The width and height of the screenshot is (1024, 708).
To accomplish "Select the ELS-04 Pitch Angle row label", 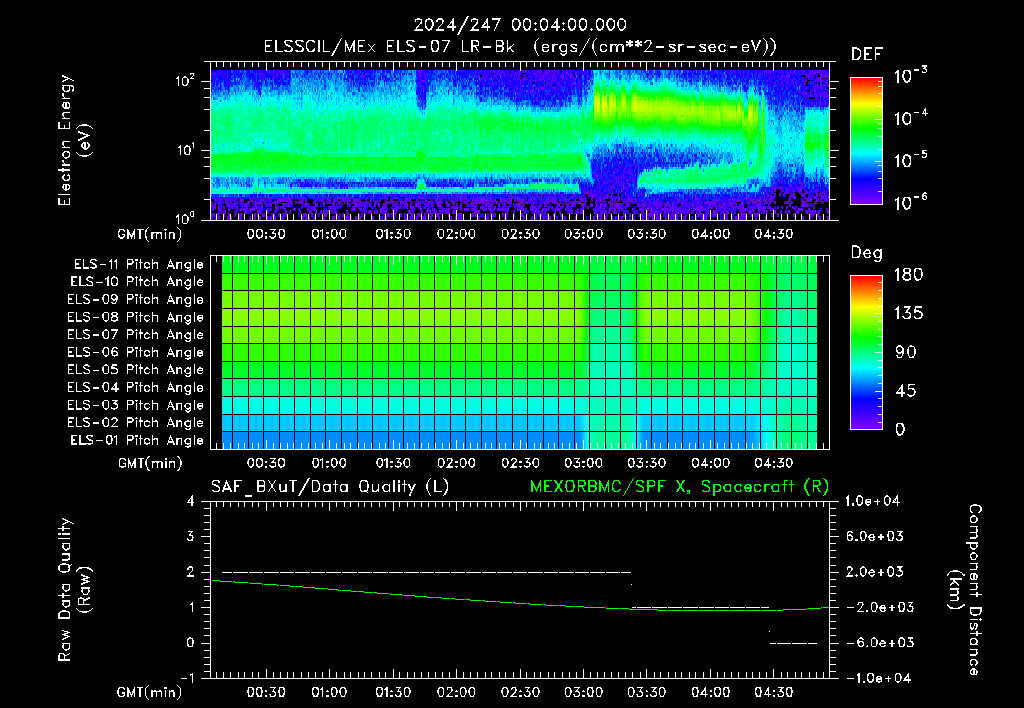I will (135, 387).
